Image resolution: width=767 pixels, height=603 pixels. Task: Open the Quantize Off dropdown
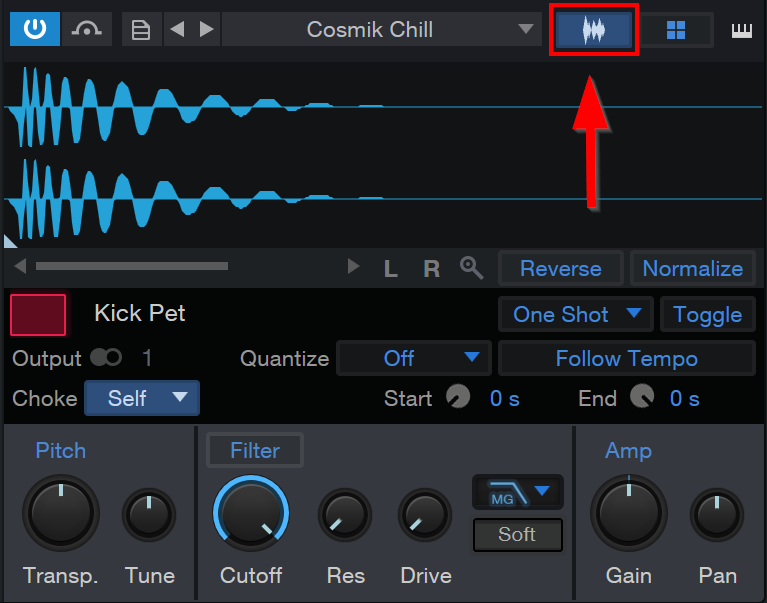[413, 358]
